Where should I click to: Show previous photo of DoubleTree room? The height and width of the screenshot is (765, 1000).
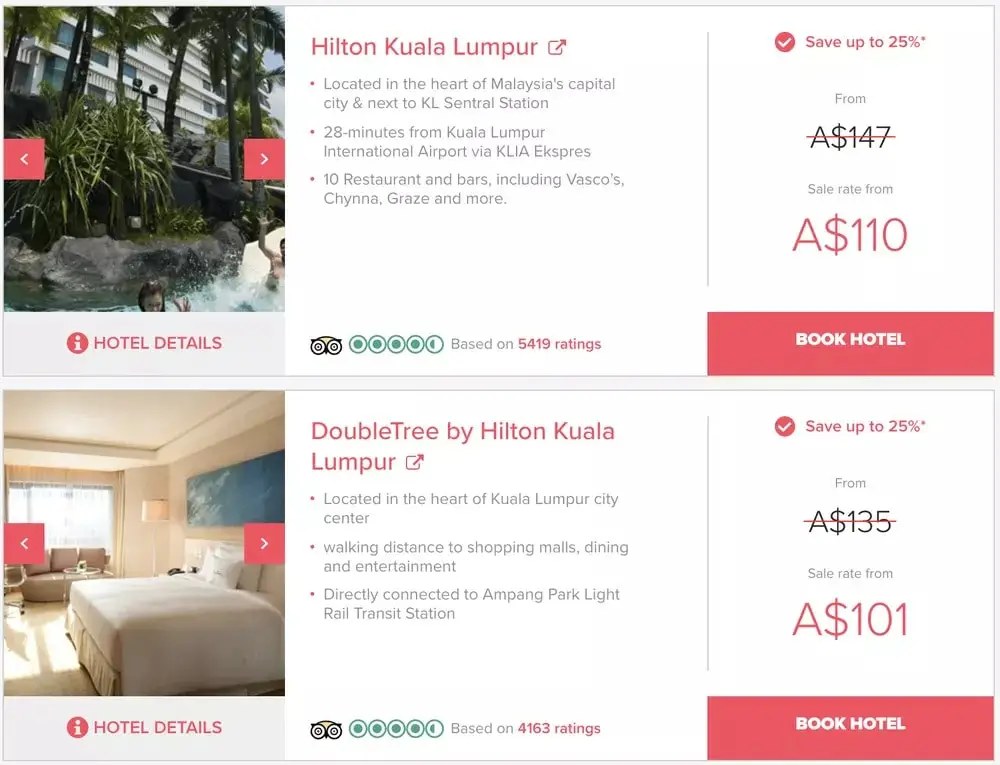point(24,544)
